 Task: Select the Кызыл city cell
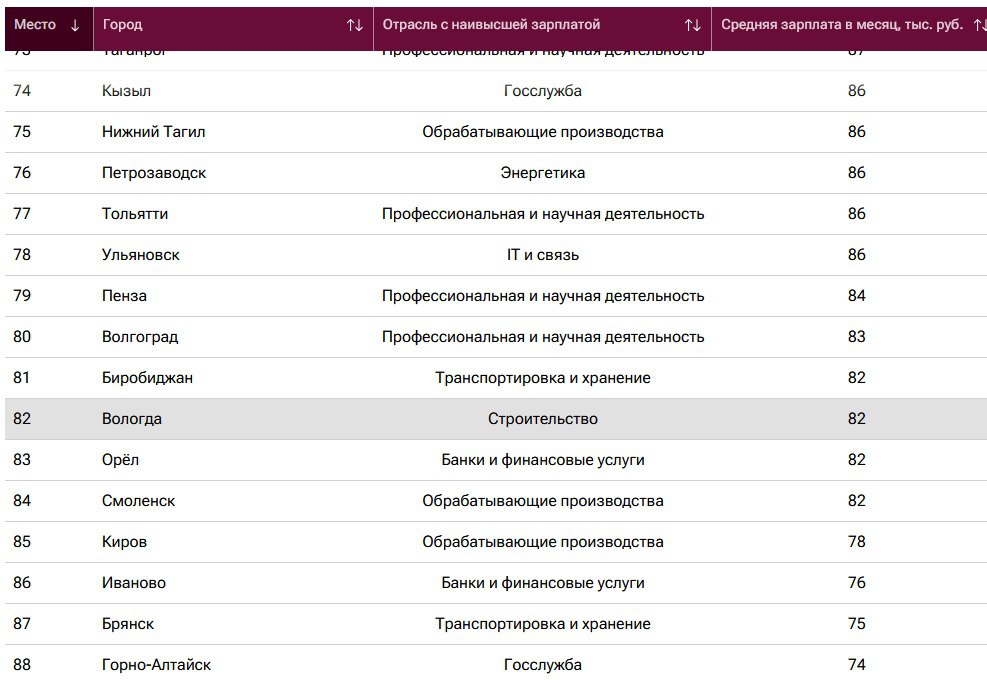click(127, 91)
